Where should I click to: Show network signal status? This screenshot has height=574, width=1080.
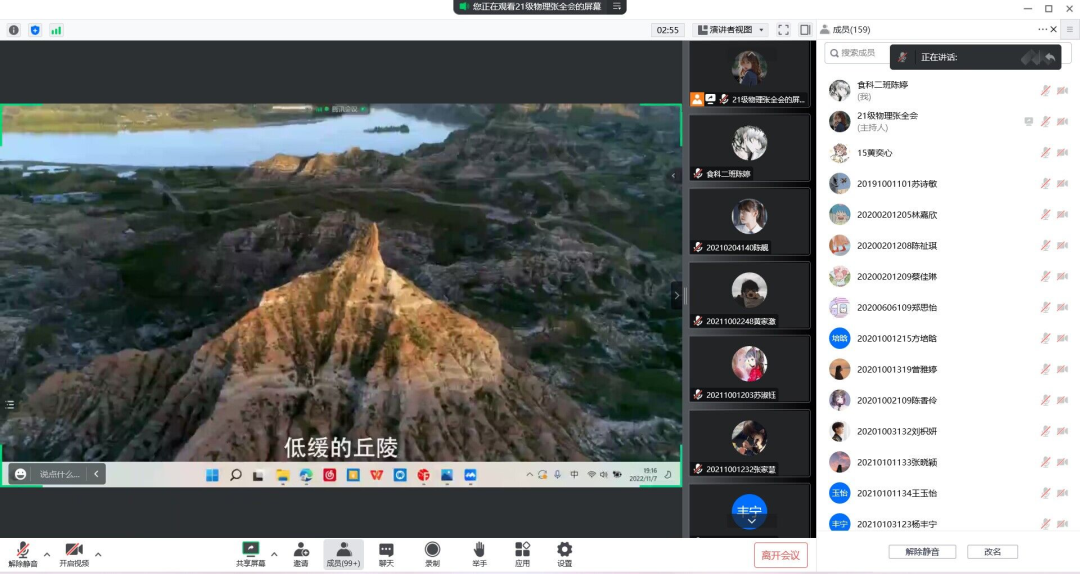coord(56,30)
